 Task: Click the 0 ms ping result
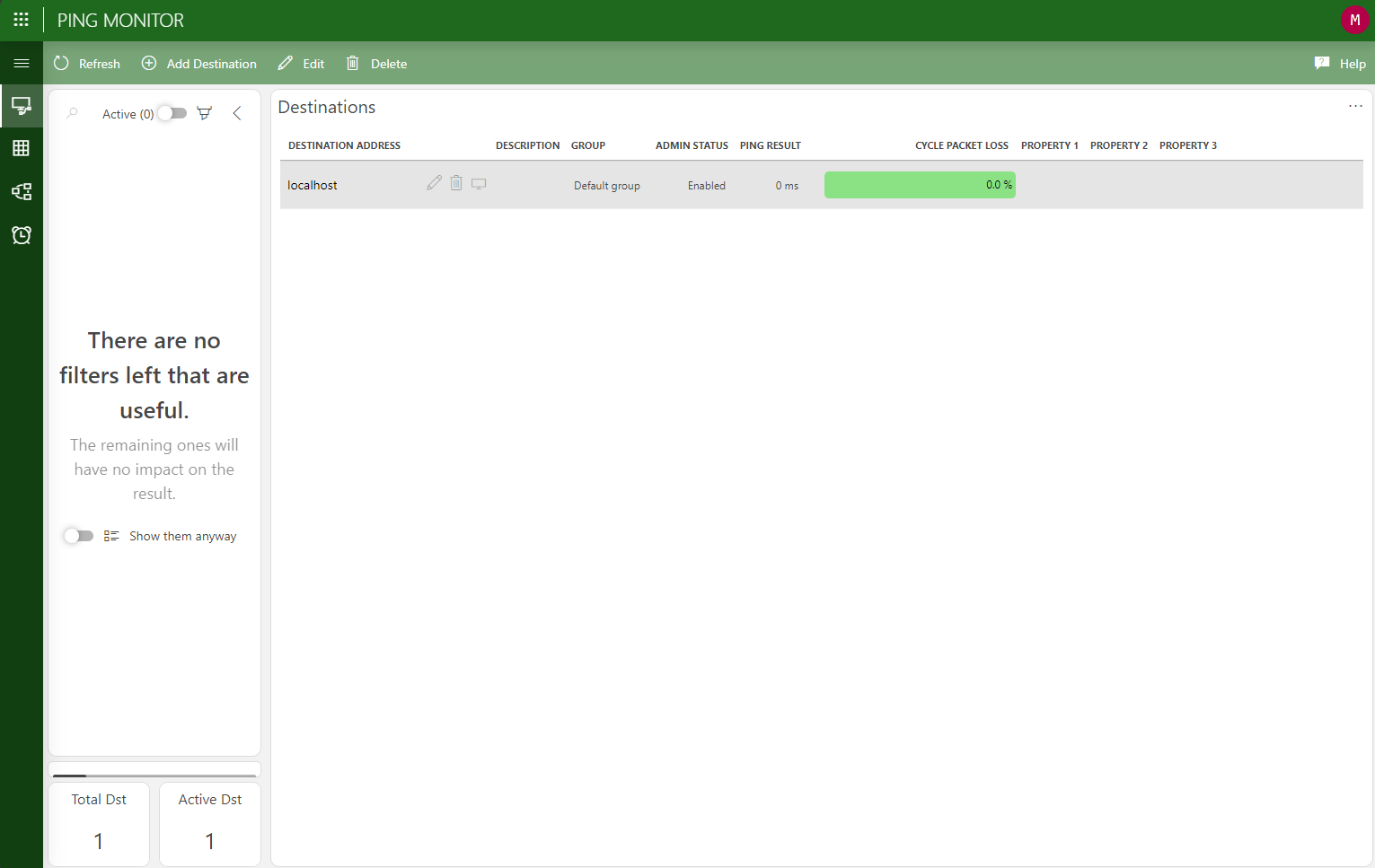click(787, 186)
